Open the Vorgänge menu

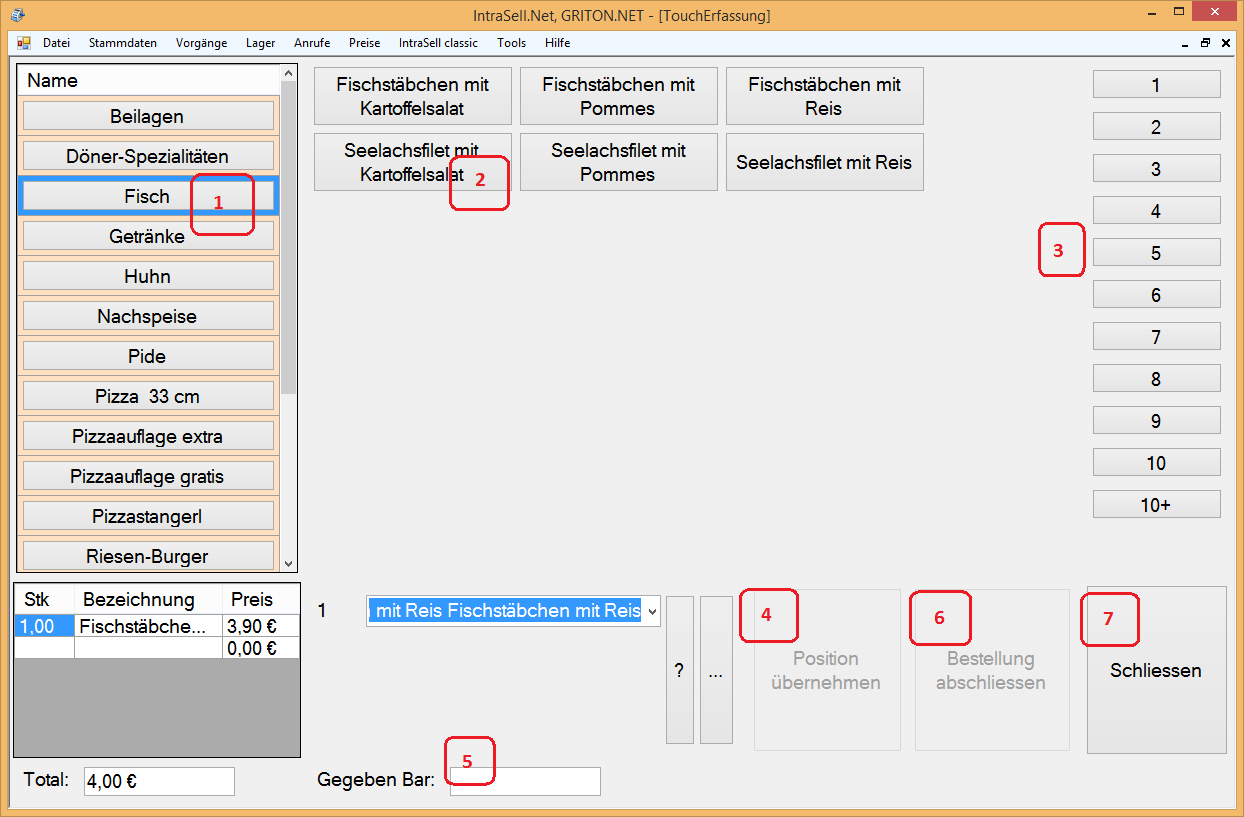pos(201,43)
